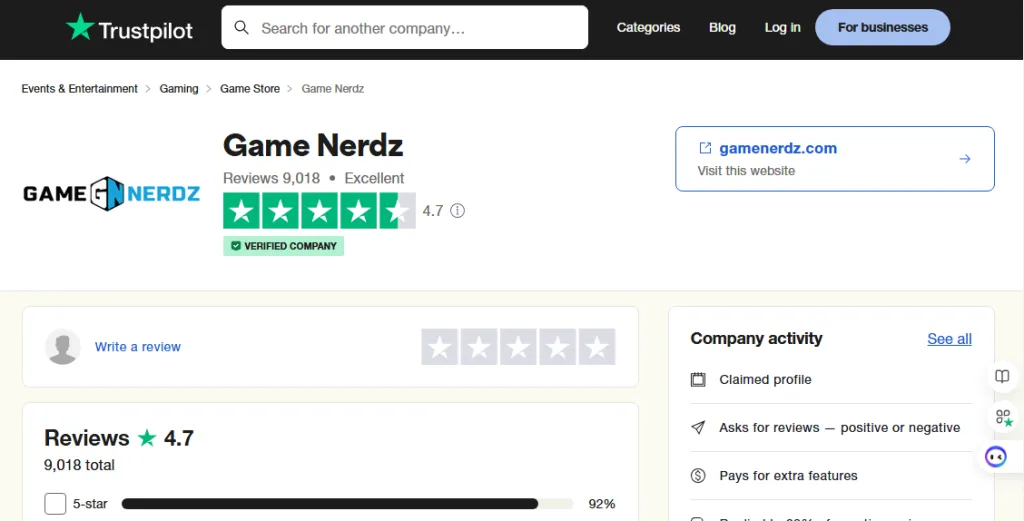Click the user avatar placeholder
Image resolution: width=1024 pixels, height=521 pixels.
(63, 347)
